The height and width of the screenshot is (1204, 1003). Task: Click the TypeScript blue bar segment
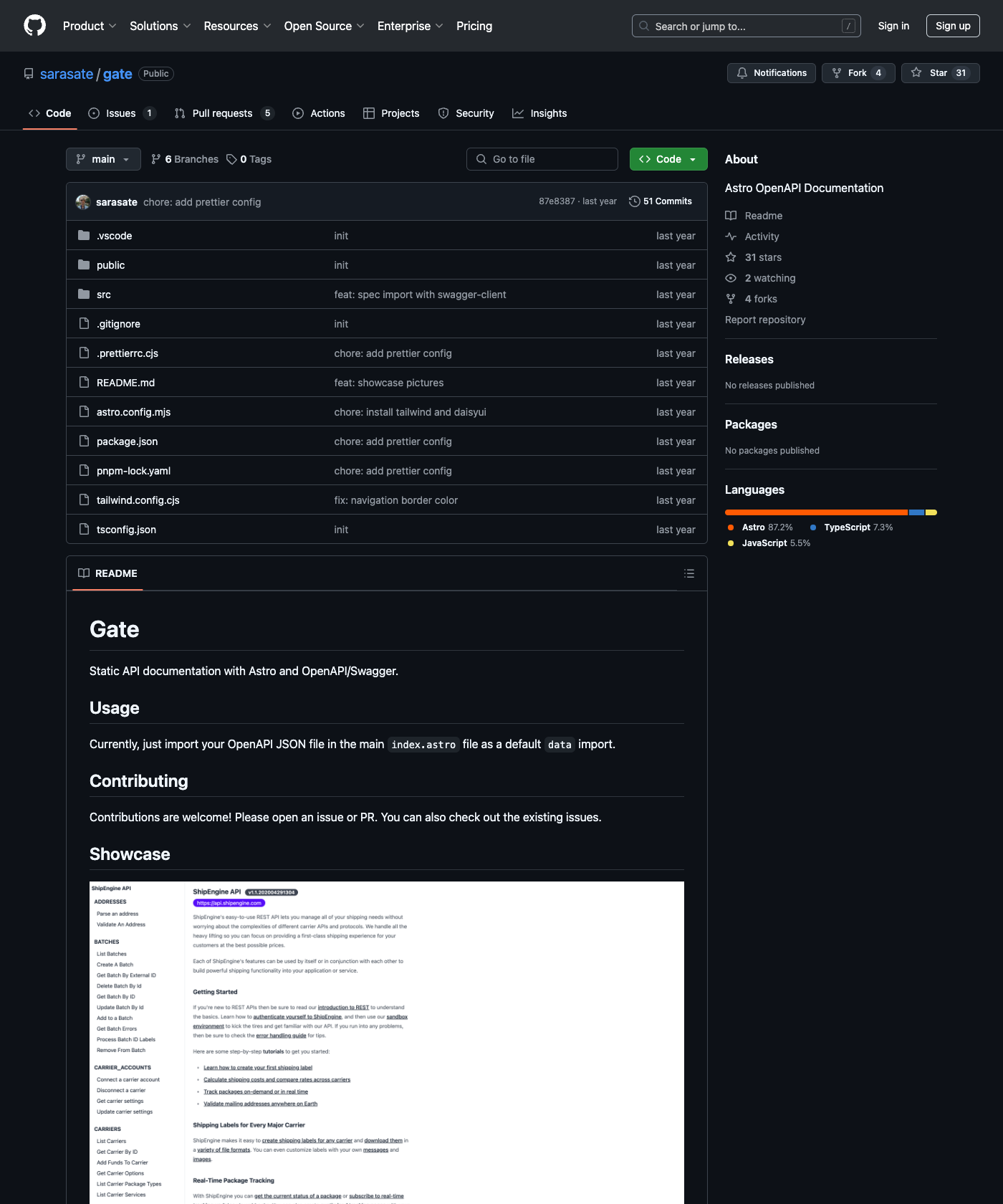[x=917, y=512]
